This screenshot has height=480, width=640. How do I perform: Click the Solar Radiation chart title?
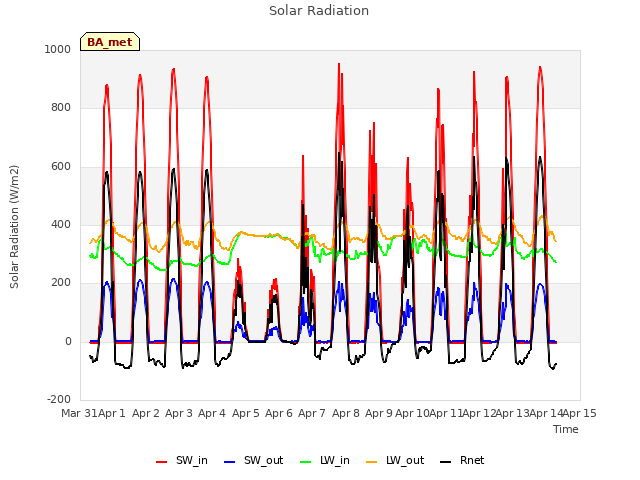pos(319,11)
